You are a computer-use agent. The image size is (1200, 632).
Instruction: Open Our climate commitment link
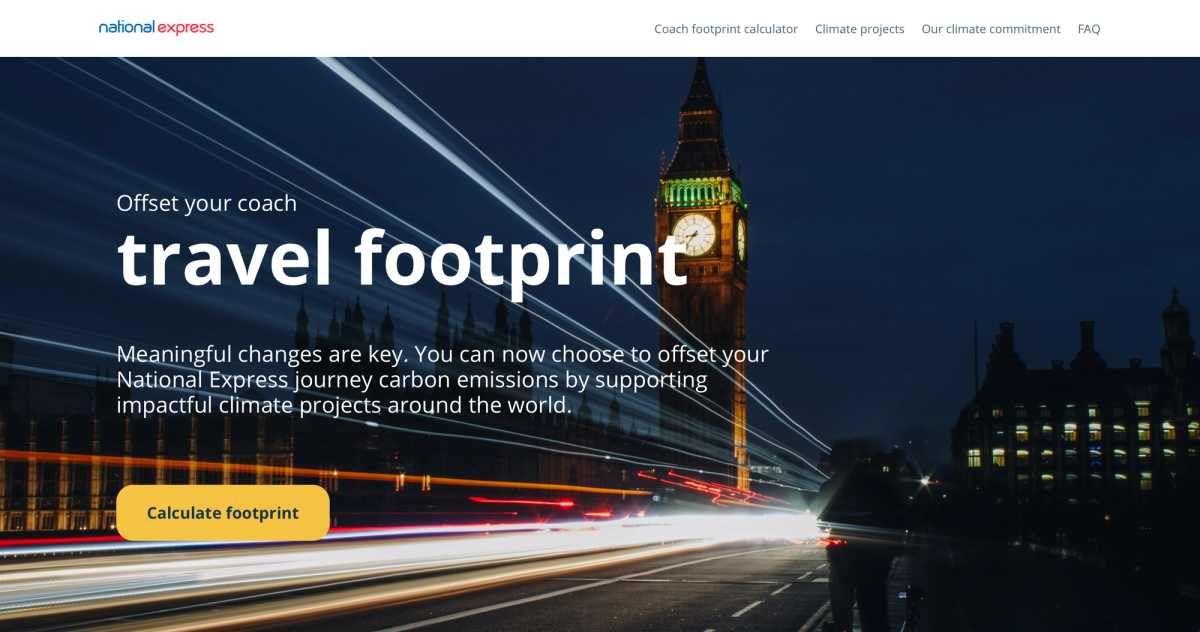(x=991, y=29)
